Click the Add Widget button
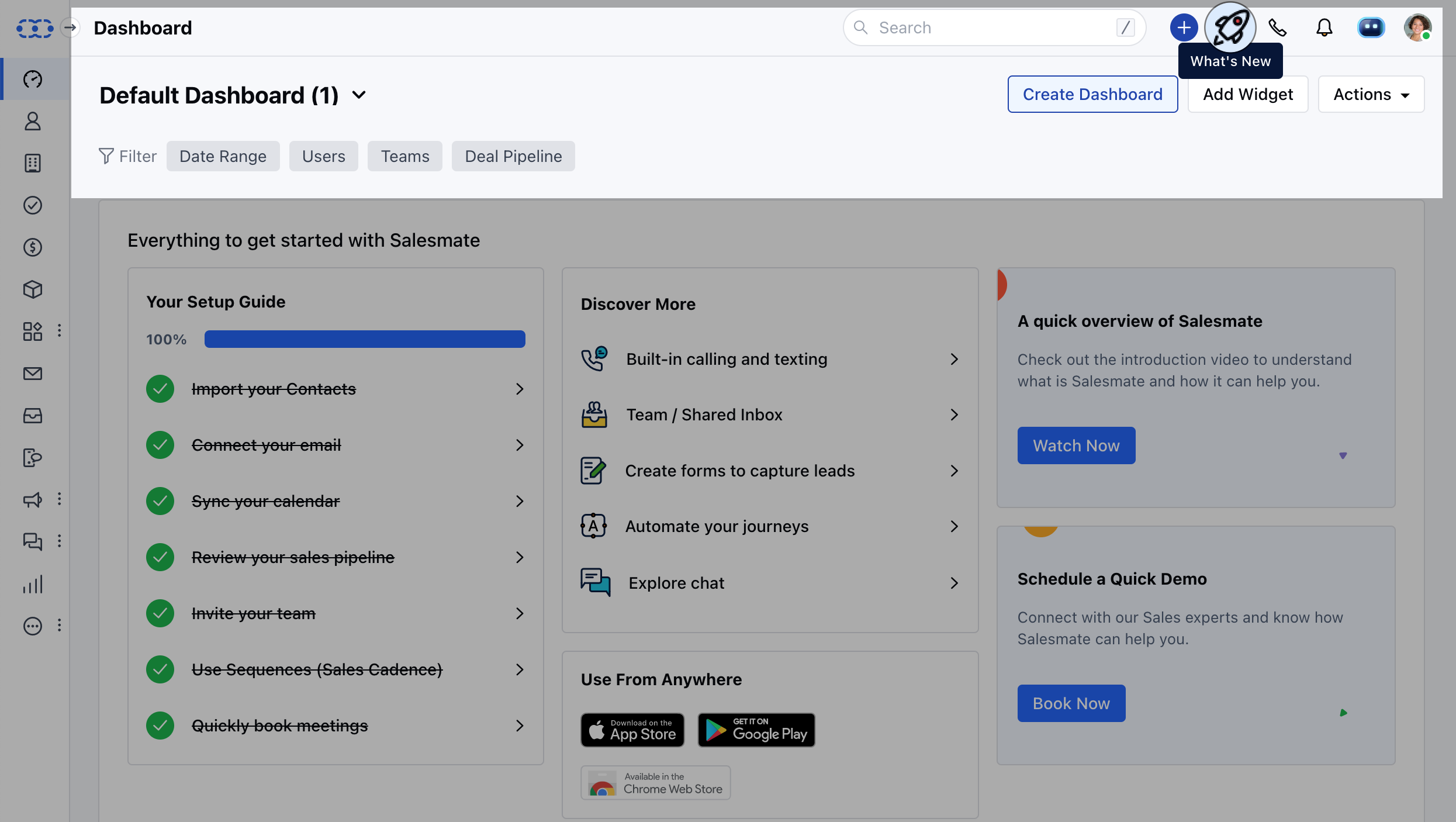The width and height of the screenshot is (1456, 822). click(1247, 94)
